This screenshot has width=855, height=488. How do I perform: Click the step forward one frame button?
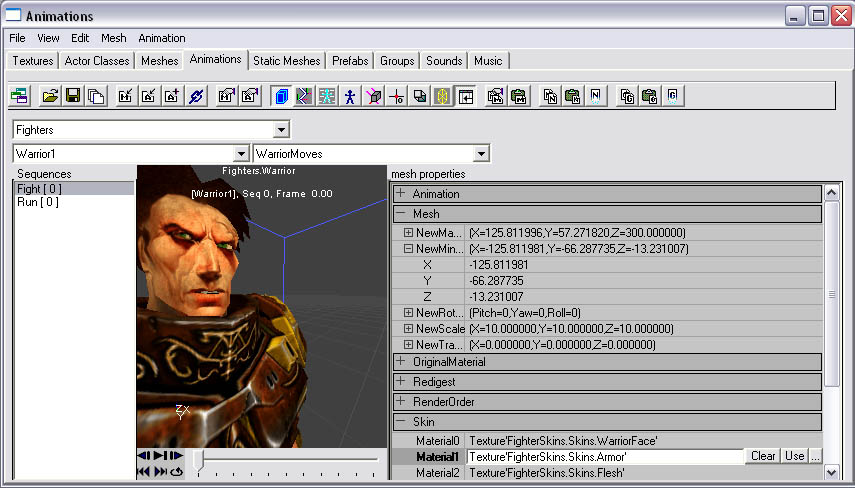click(x=177, y=455)
